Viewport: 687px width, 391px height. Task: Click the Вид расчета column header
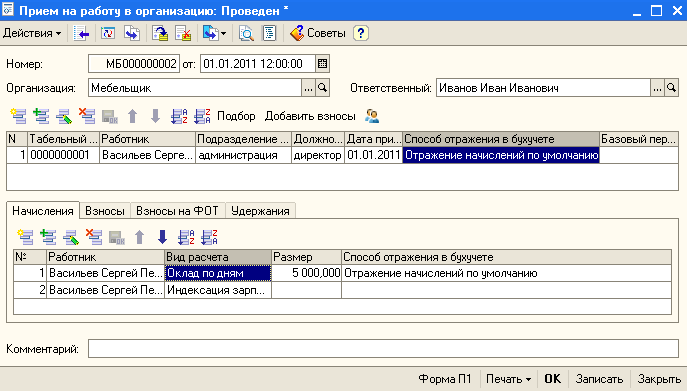(218, 257)
